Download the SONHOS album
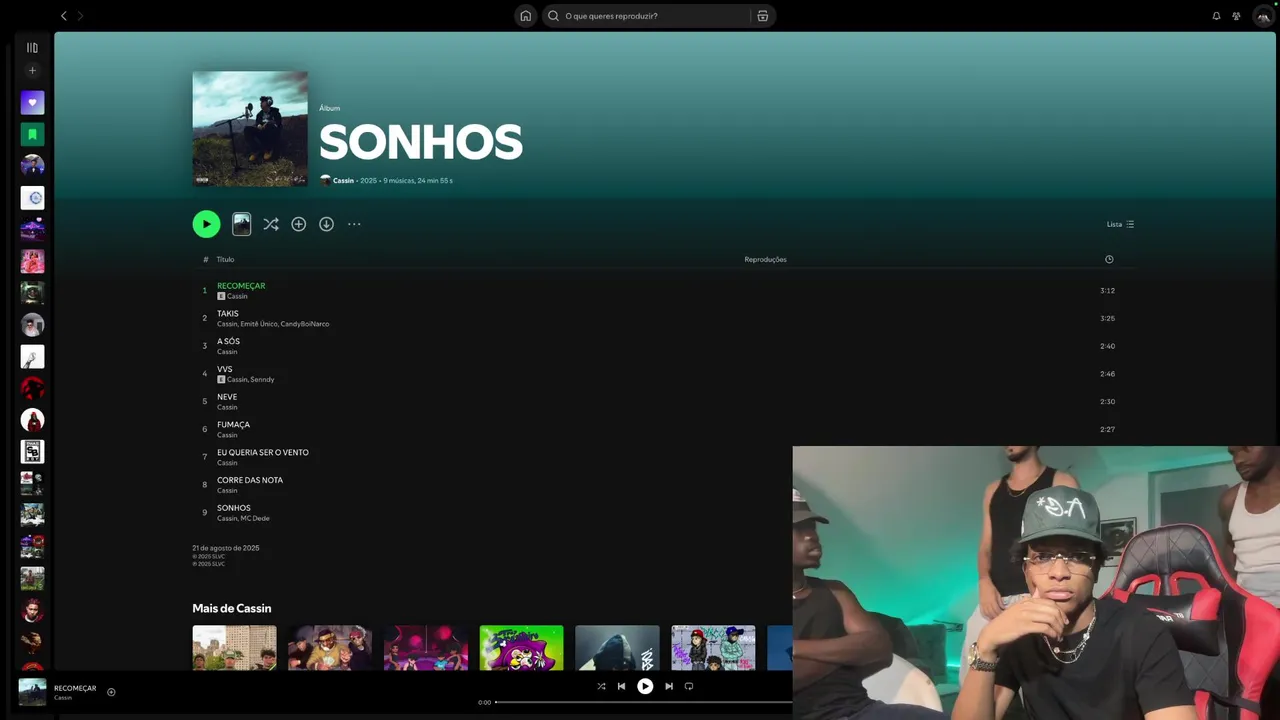This screenshot has height=720, width=1280. tap(326, 224)
